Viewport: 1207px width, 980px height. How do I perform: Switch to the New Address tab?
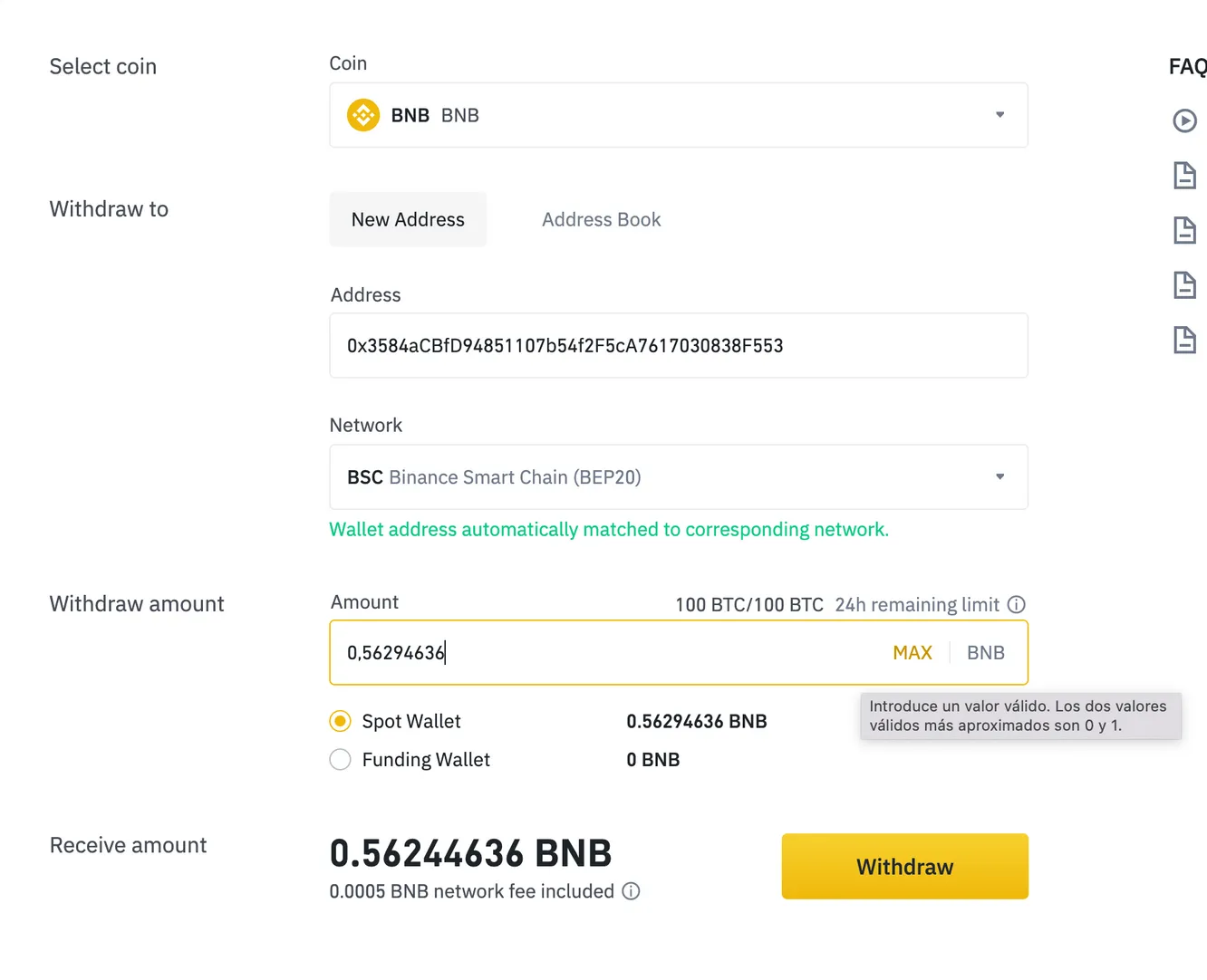click(x=408, y=219)
